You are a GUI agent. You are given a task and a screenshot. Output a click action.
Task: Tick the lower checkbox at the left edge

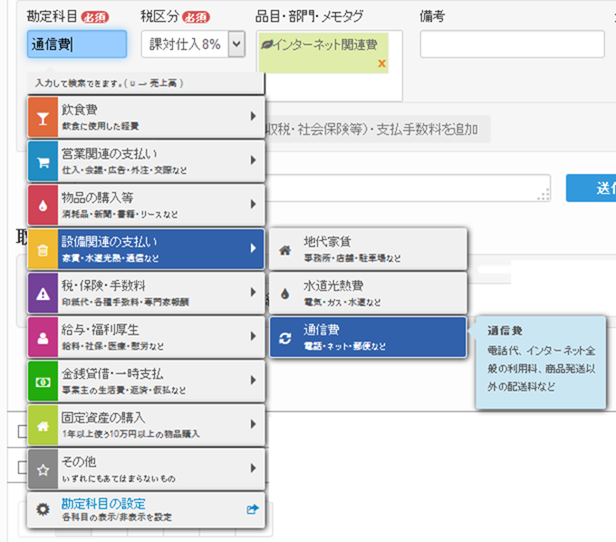pos(22,467)
